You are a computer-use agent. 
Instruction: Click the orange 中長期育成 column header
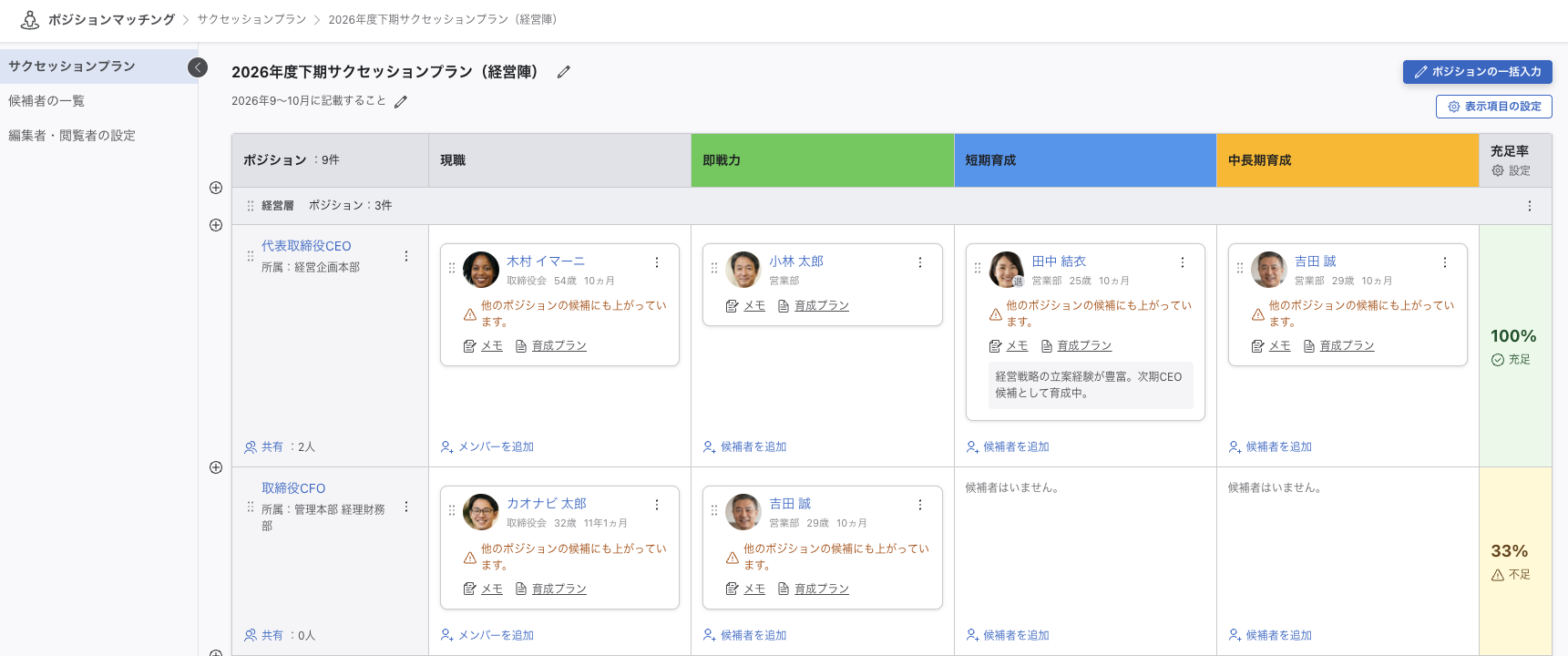coord(1348,160)
